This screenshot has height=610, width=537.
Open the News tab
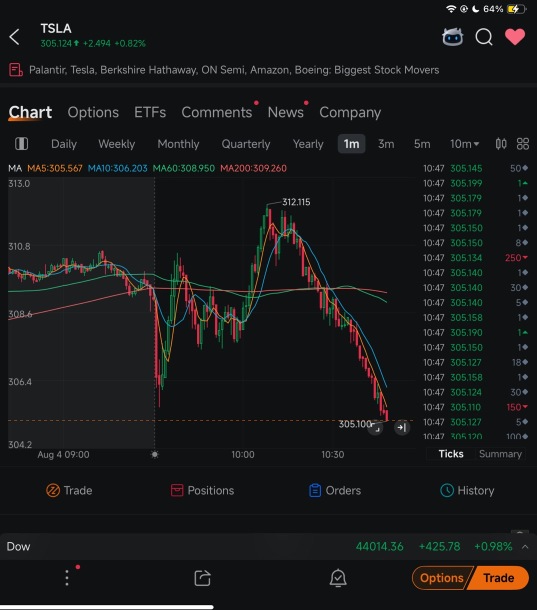click(286, 112)
